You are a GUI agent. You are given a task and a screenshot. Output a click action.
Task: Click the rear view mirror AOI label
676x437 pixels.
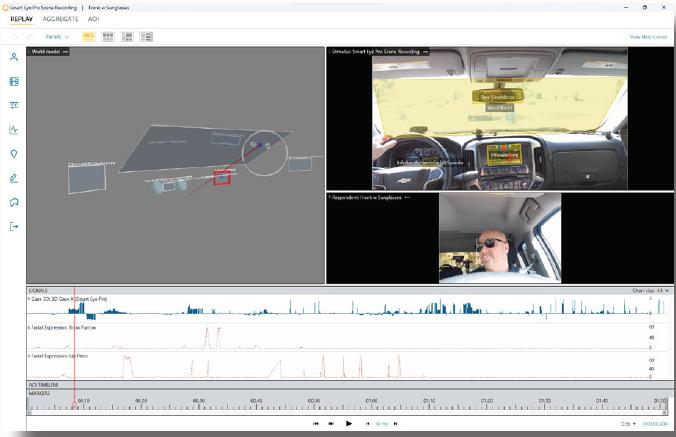click(497, 97)
